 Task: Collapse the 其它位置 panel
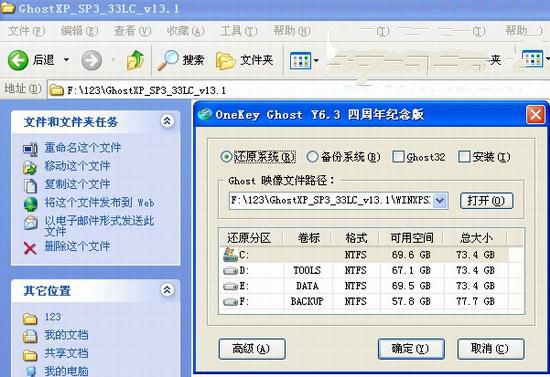click(167, 290)
